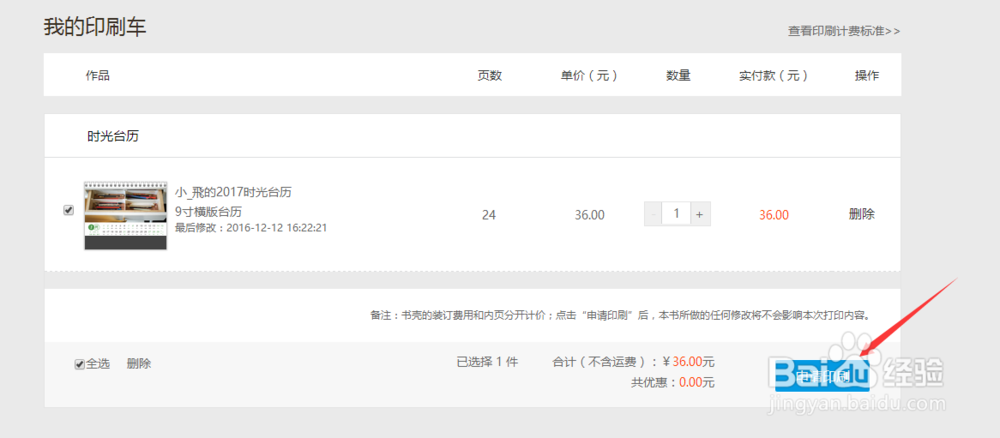
Task: Click the 备注 note about 装订费用
Action: click(x=621, y=315)
